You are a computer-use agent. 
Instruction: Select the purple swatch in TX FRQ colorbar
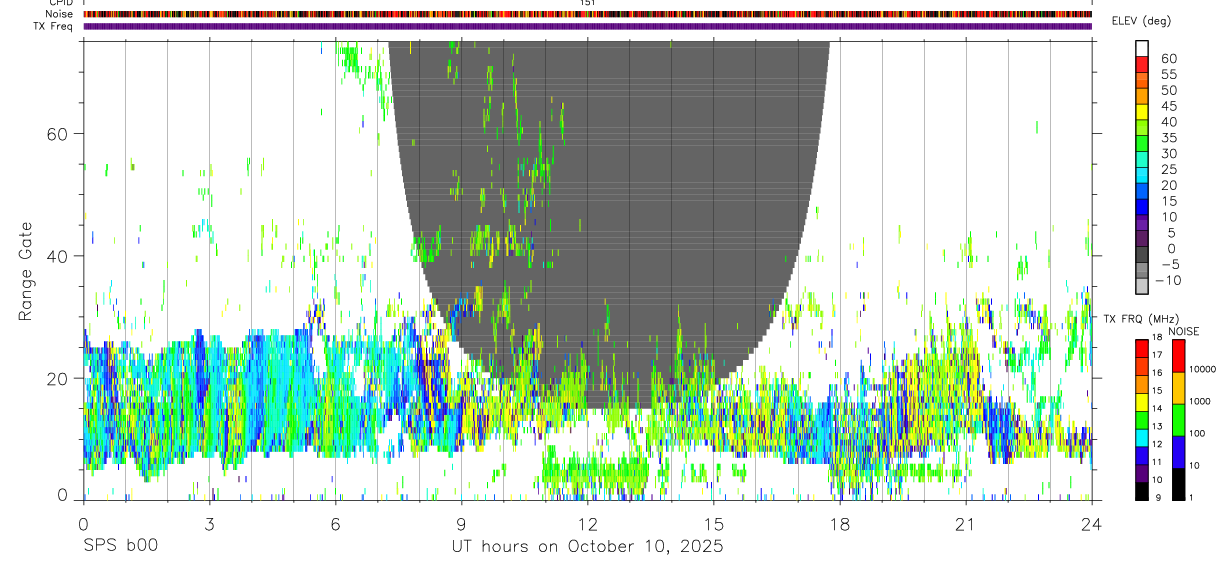coord(1141,473)
